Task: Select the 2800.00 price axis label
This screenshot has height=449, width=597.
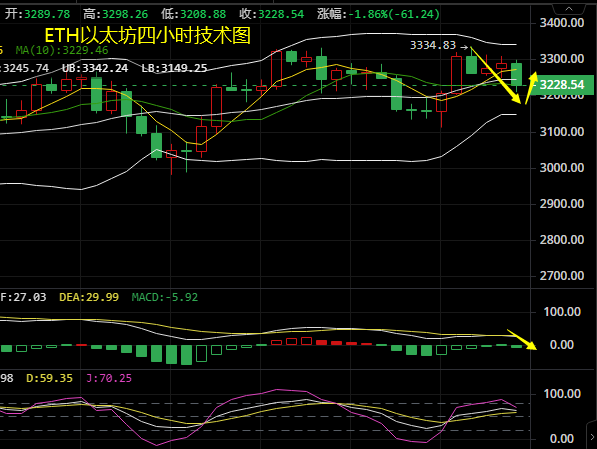Action: coord(562,240)
